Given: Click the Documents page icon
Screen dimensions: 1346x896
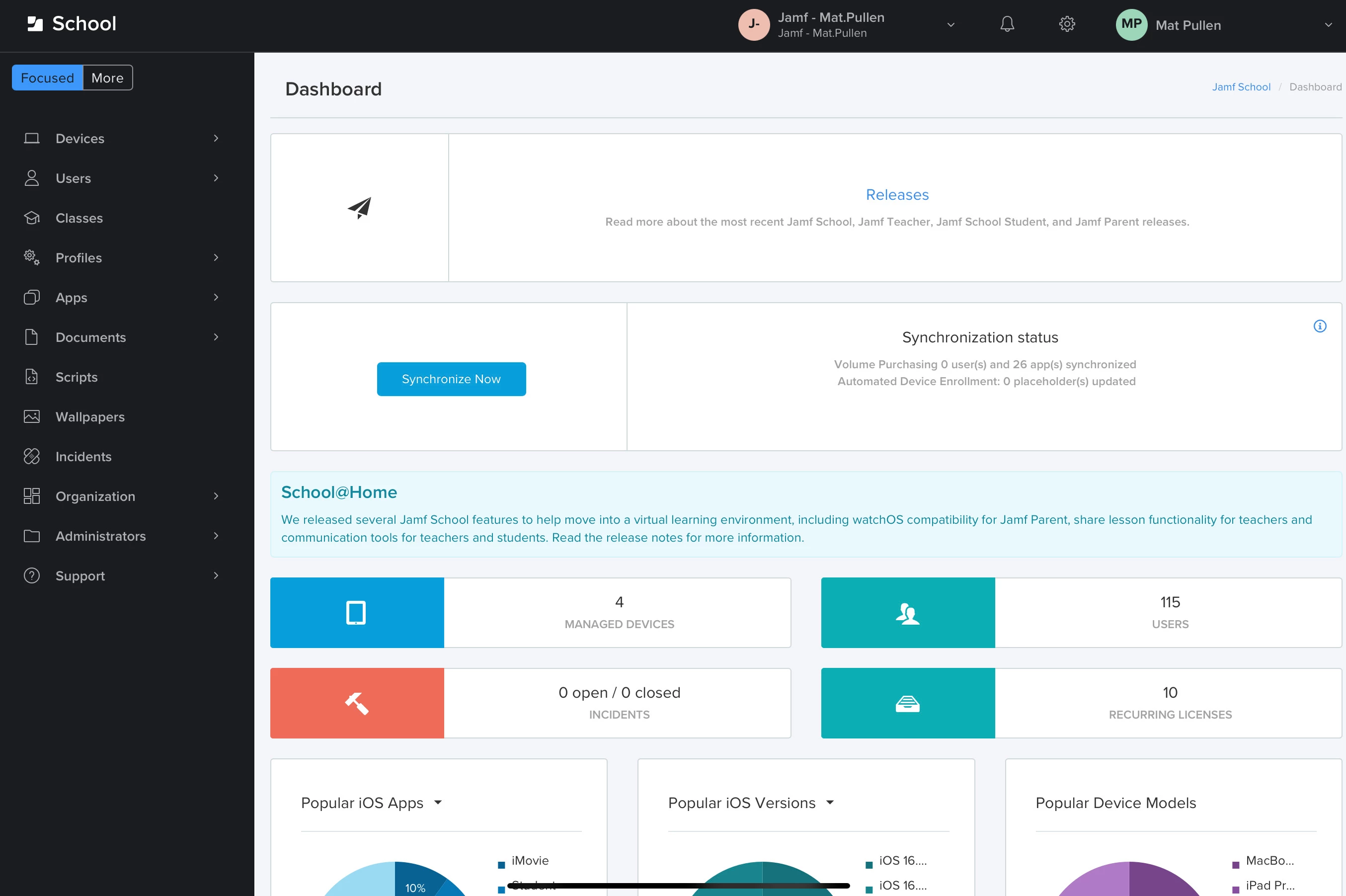Looking at the screenshot, I should (32, 337).
